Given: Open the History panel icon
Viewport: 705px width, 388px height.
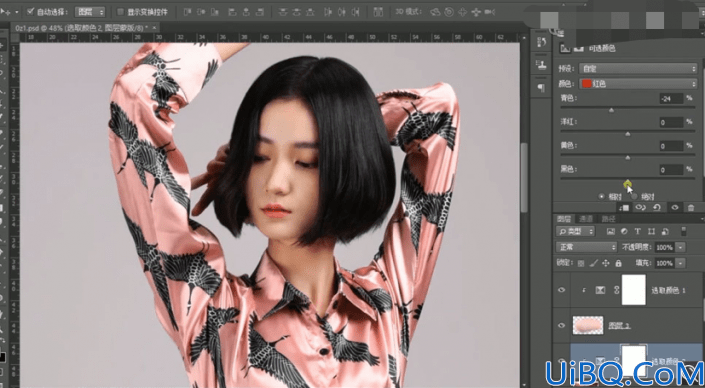Looking at the screenshot, I should point(541,42).
